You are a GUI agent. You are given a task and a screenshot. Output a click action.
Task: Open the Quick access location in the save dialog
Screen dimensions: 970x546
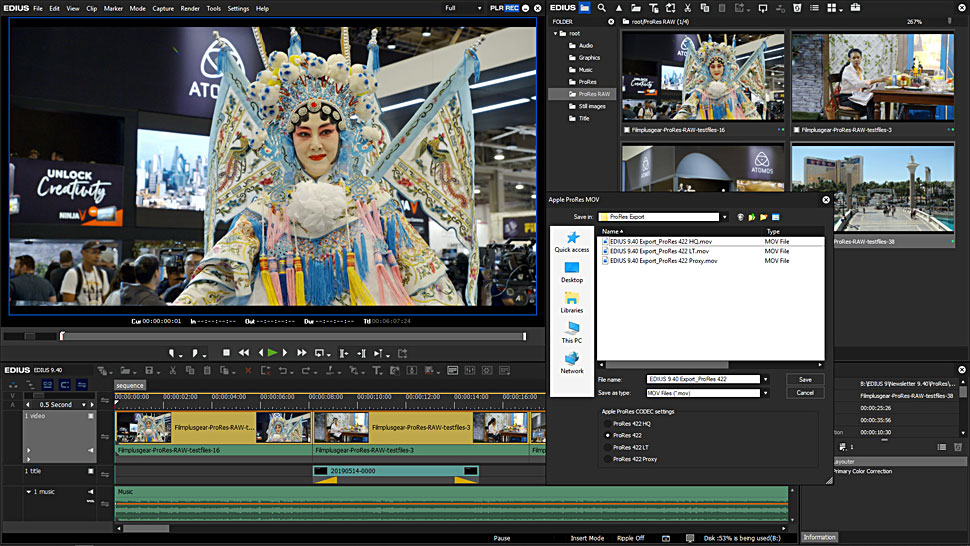click(x=572, y=242)
